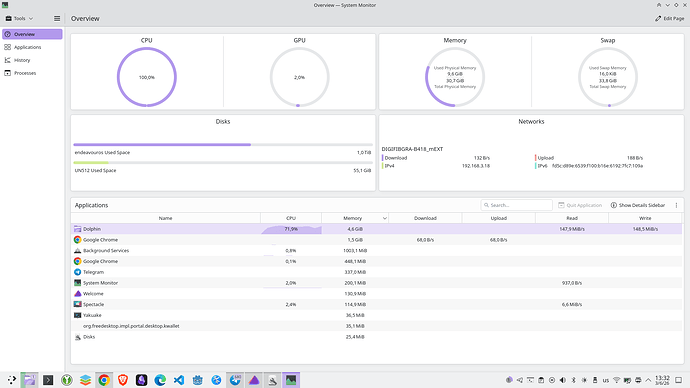This screenshot has height=388, width=690.
Task: Click the Memory column sort arrow
Action: 385,218
